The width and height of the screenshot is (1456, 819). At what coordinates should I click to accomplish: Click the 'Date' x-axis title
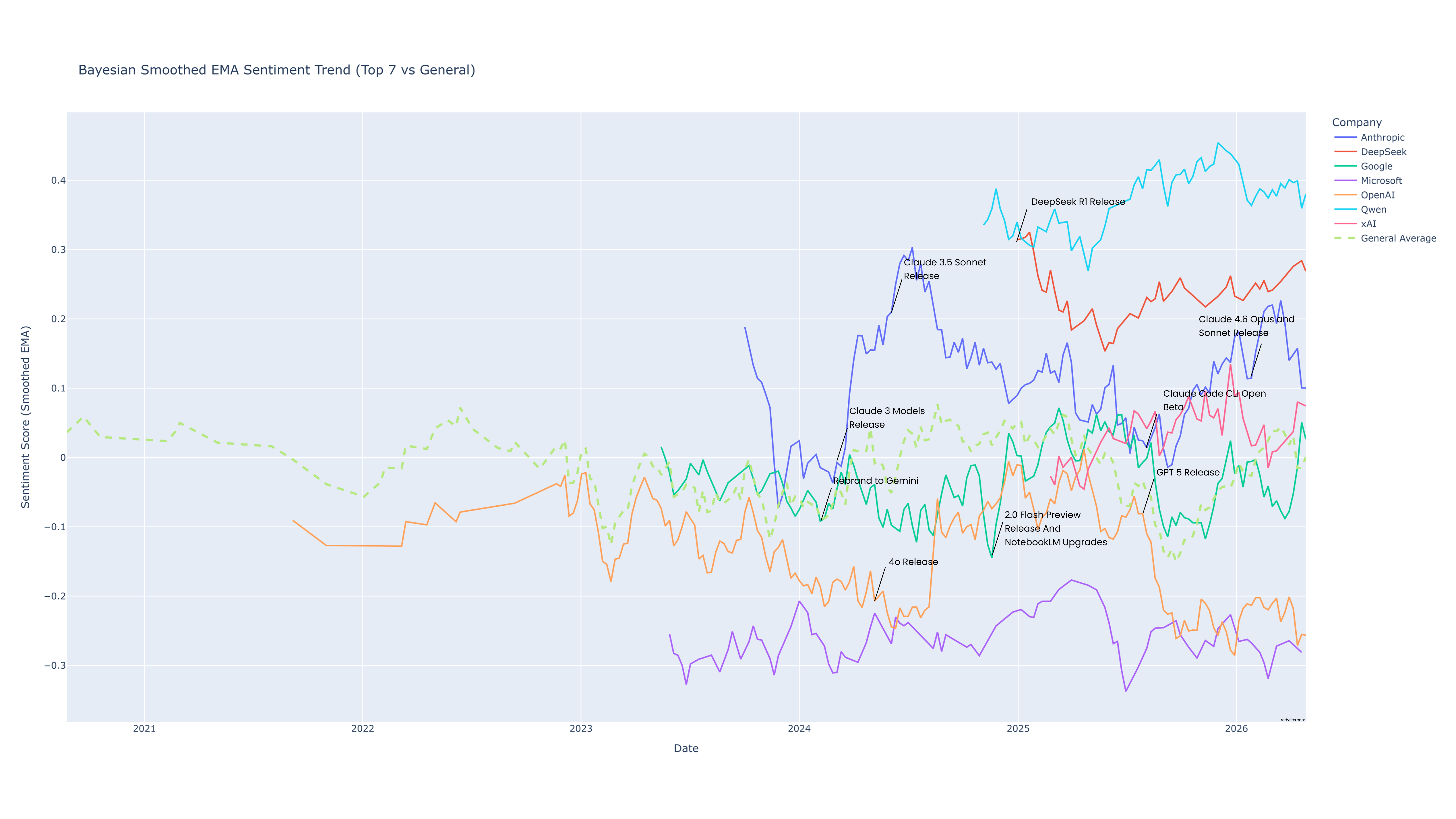coord(686,748)
